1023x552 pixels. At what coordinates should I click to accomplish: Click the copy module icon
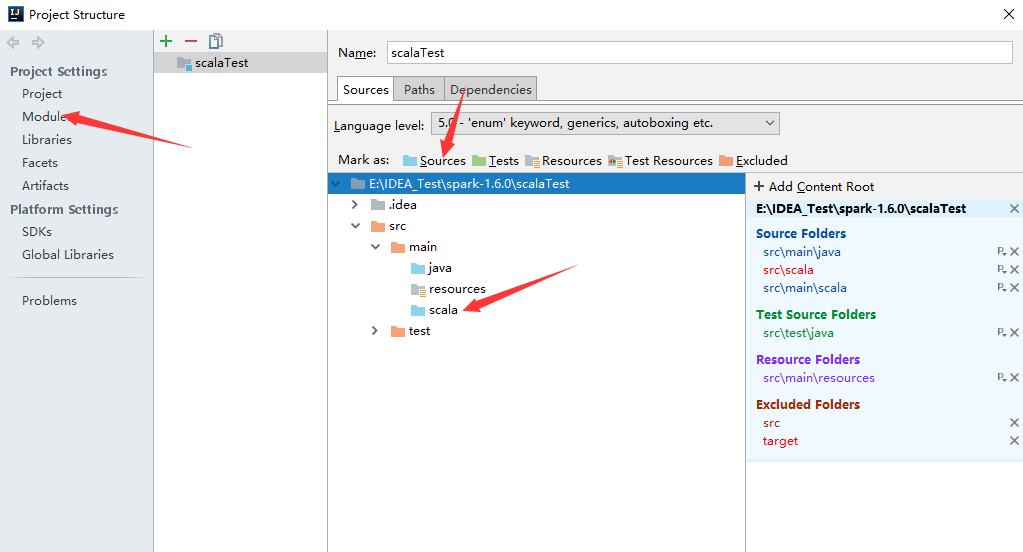tap(215, 41)
